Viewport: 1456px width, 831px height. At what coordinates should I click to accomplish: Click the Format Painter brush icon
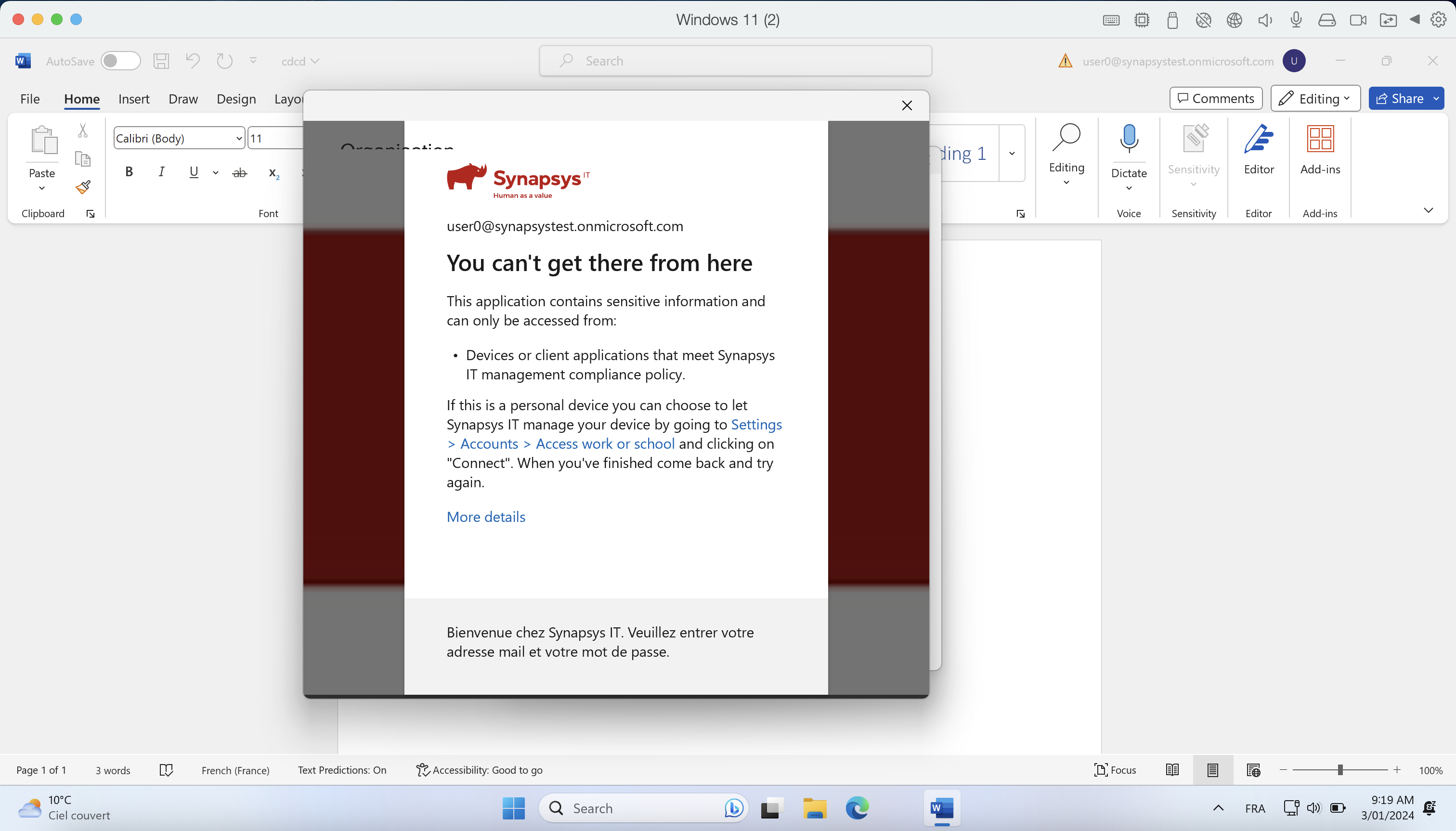click(83, 187)
